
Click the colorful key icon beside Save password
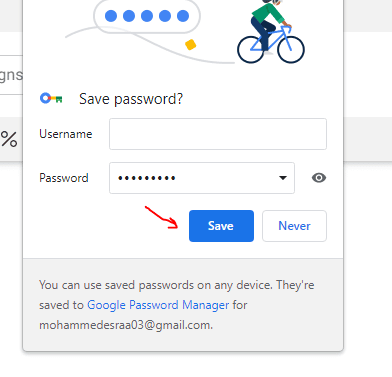click(x=51, y=99)
